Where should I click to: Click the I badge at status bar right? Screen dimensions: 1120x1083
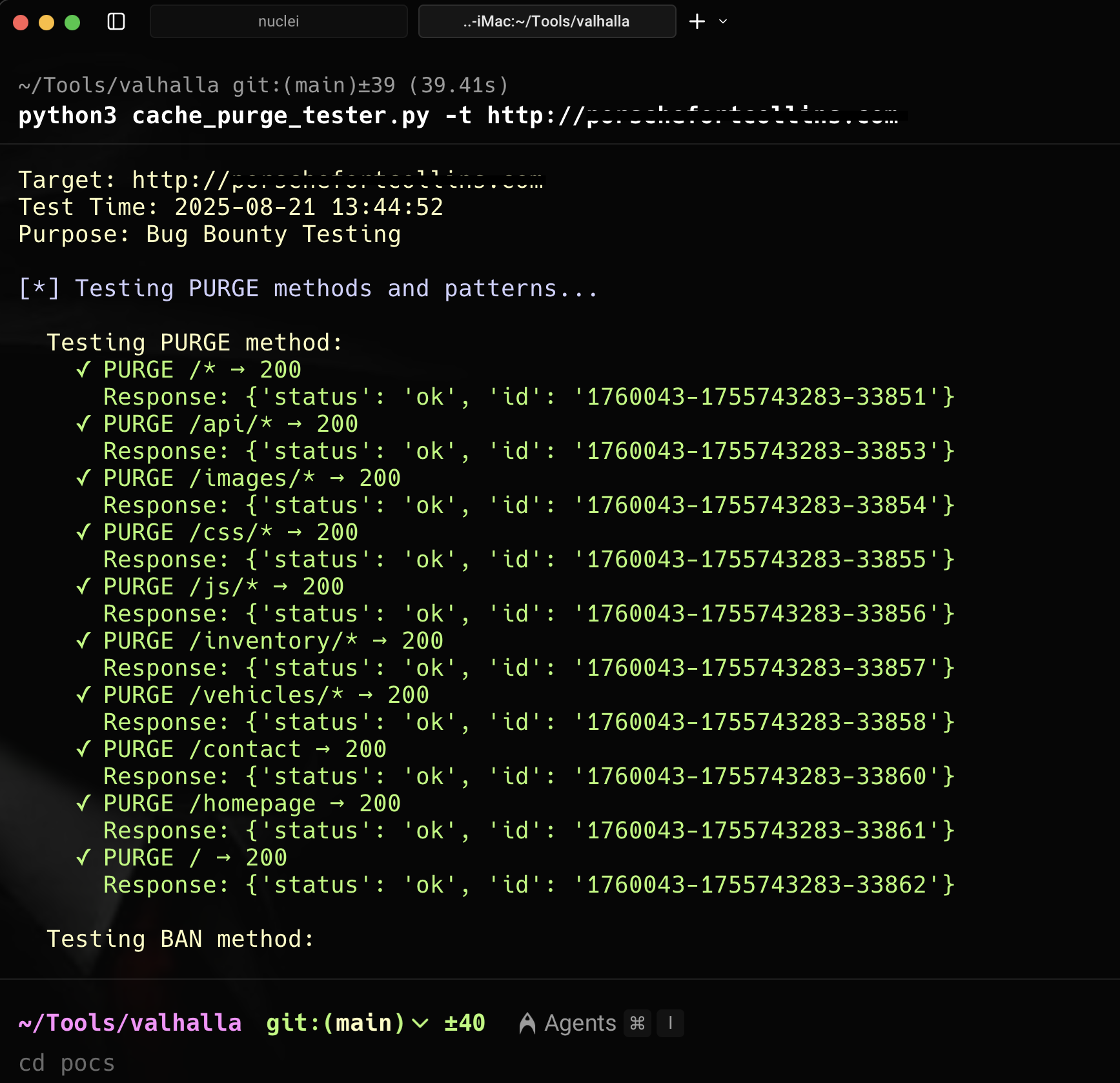(670, 1023)
